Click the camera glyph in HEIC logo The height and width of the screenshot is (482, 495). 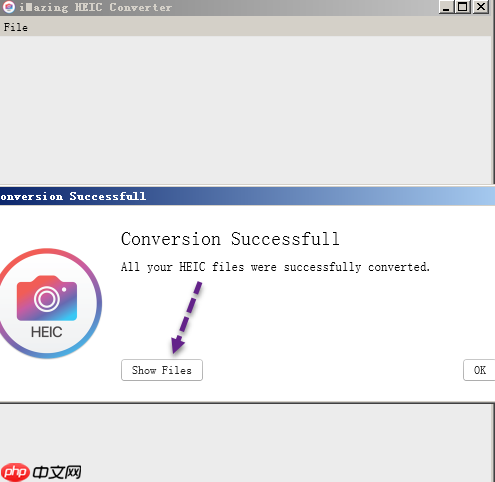(47, 298)
